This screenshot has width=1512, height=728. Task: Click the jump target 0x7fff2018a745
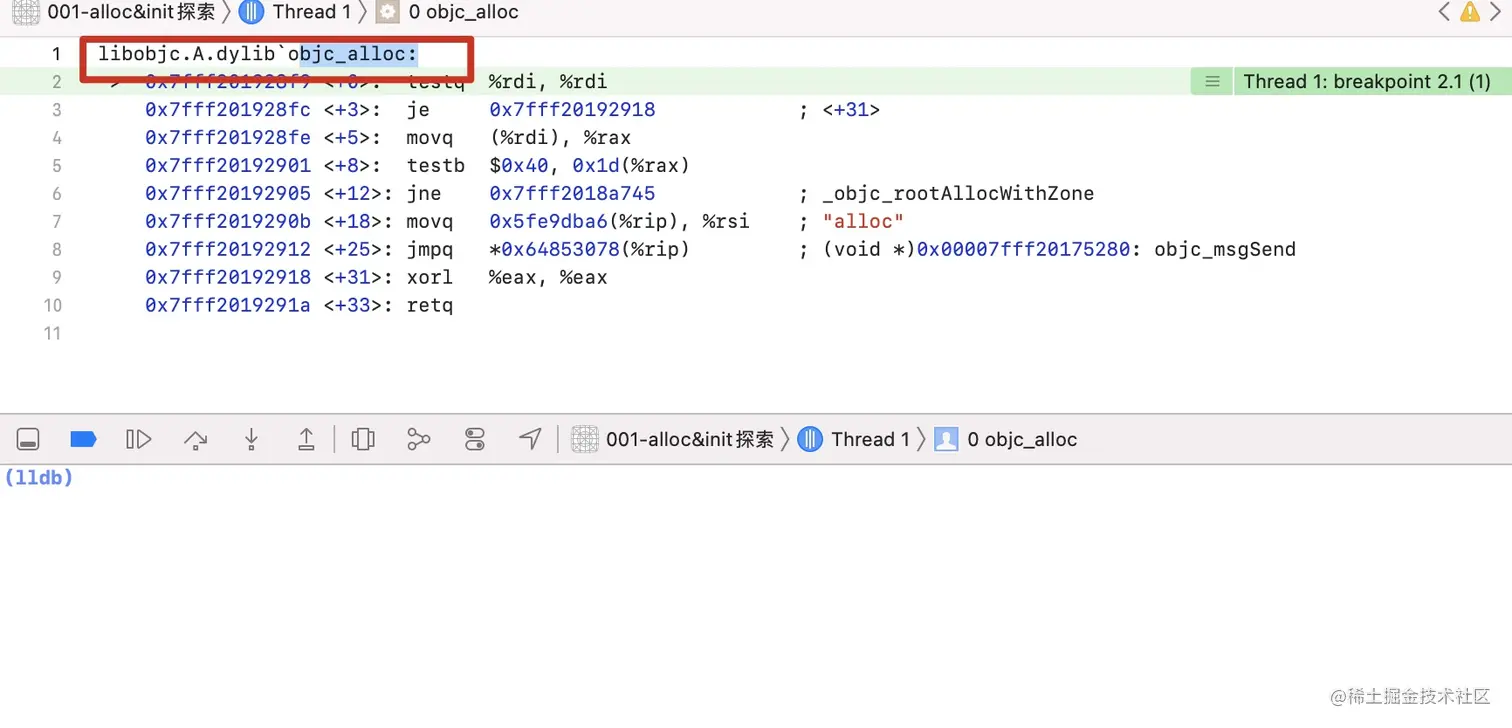pos(572,194)
